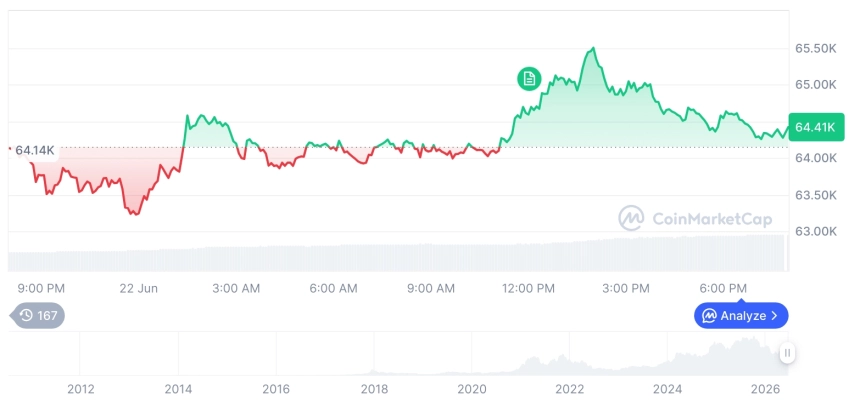Select 2022 on the overview timeline
This screenshot has height=401, width=860.
570,389
